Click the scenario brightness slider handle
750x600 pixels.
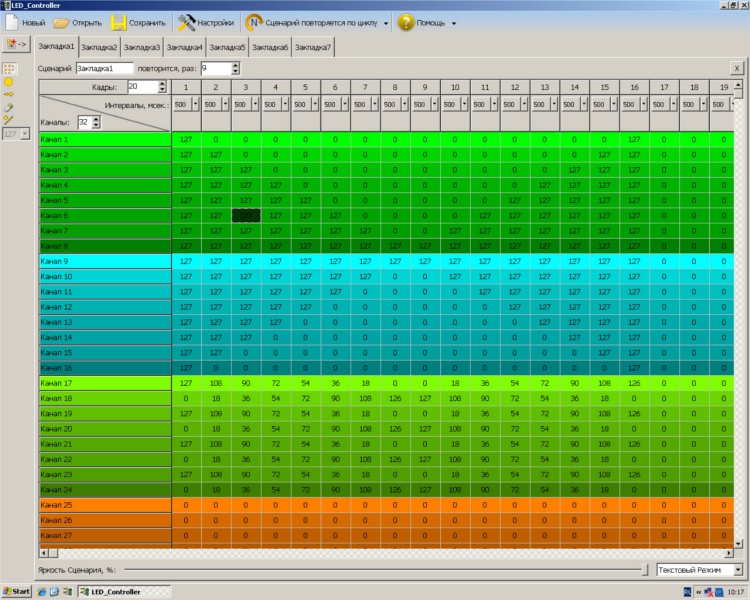[x=645, y=569]
